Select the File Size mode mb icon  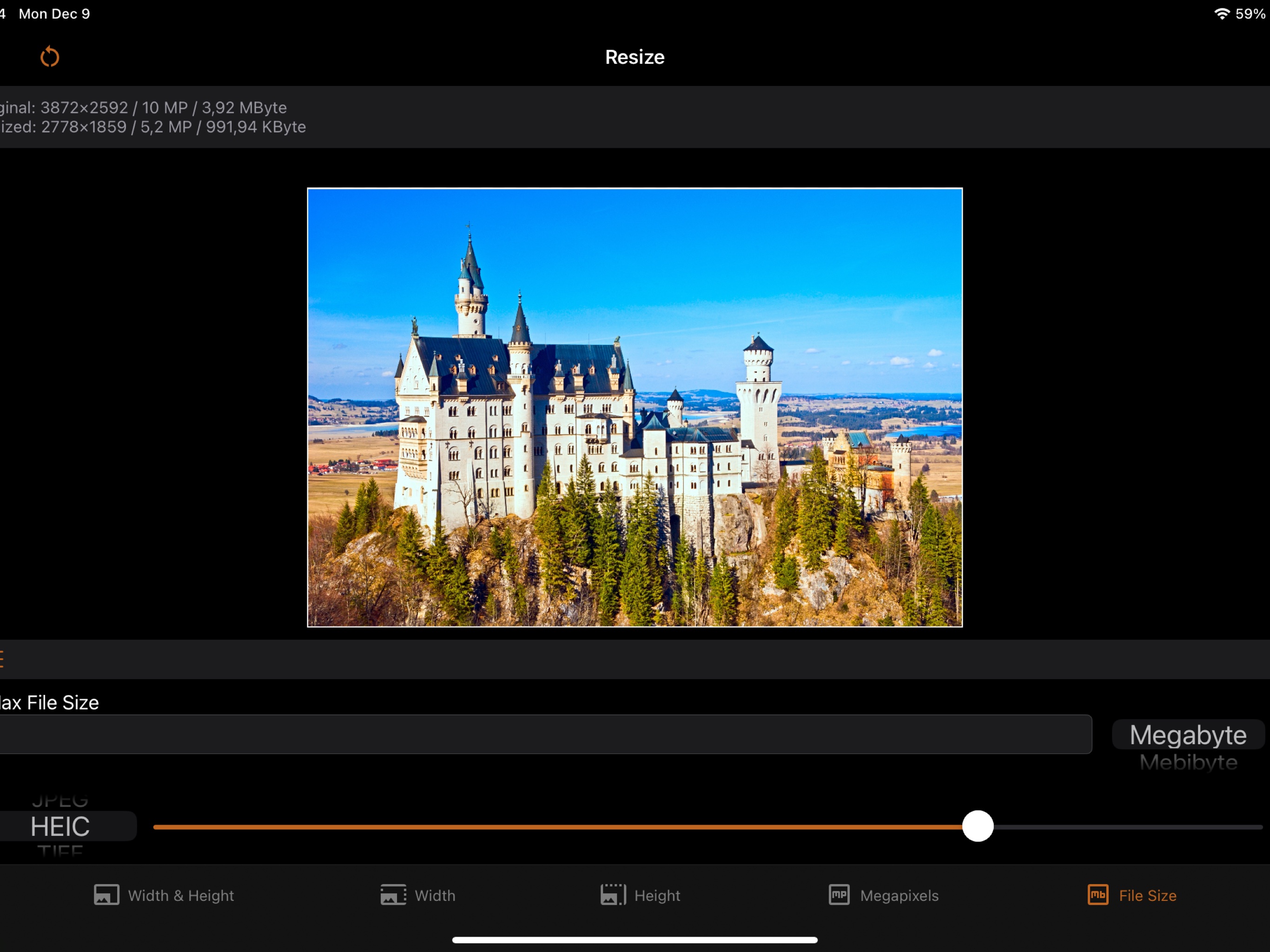pyautogui.click(x=1098, y=894)
